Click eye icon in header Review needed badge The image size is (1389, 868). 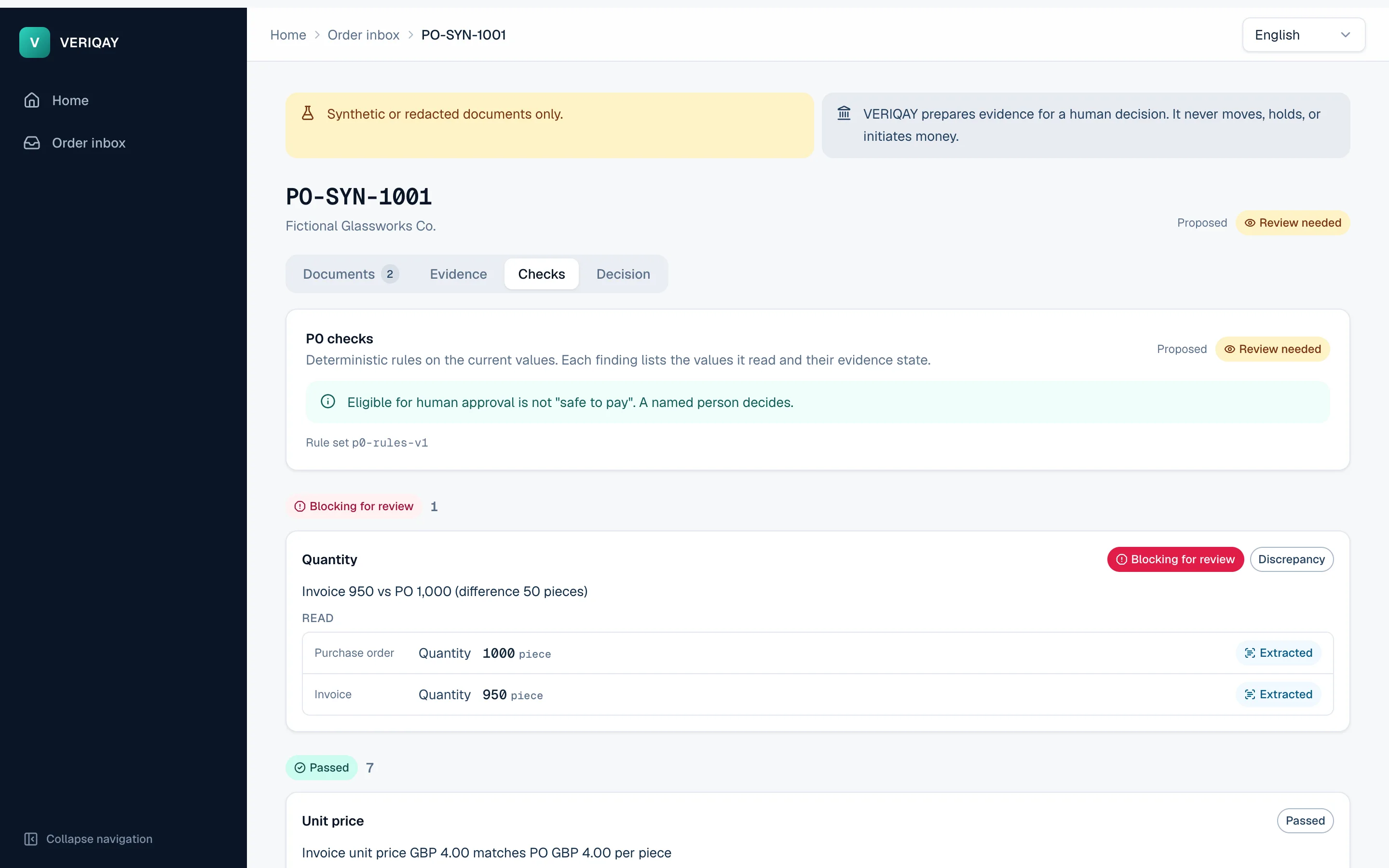click(x=1250, y=223)
